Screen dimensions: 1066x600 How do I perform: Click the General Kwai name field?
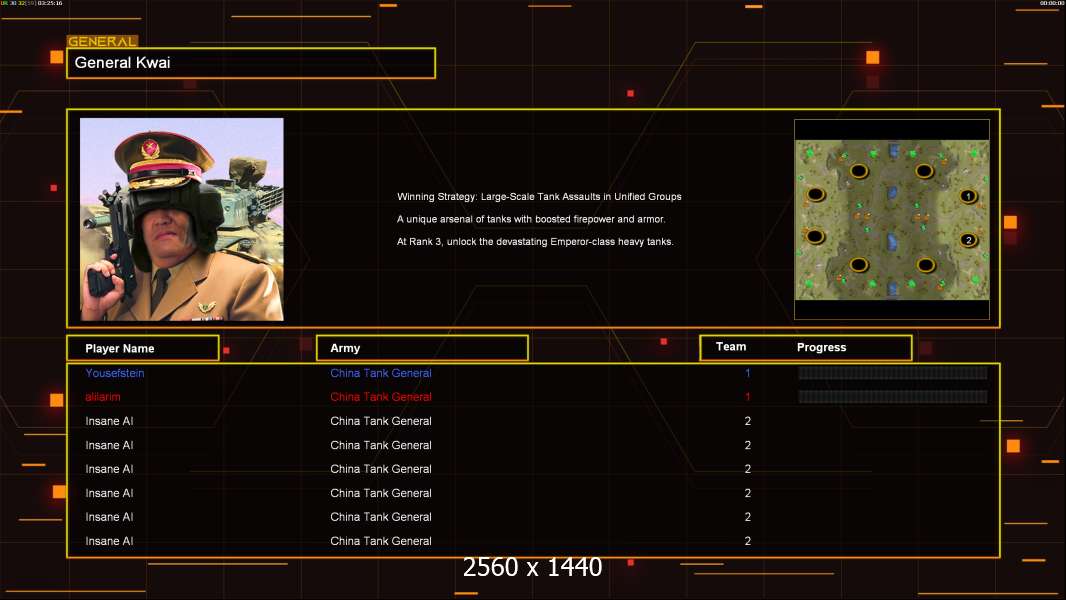(x=250, y=63)
